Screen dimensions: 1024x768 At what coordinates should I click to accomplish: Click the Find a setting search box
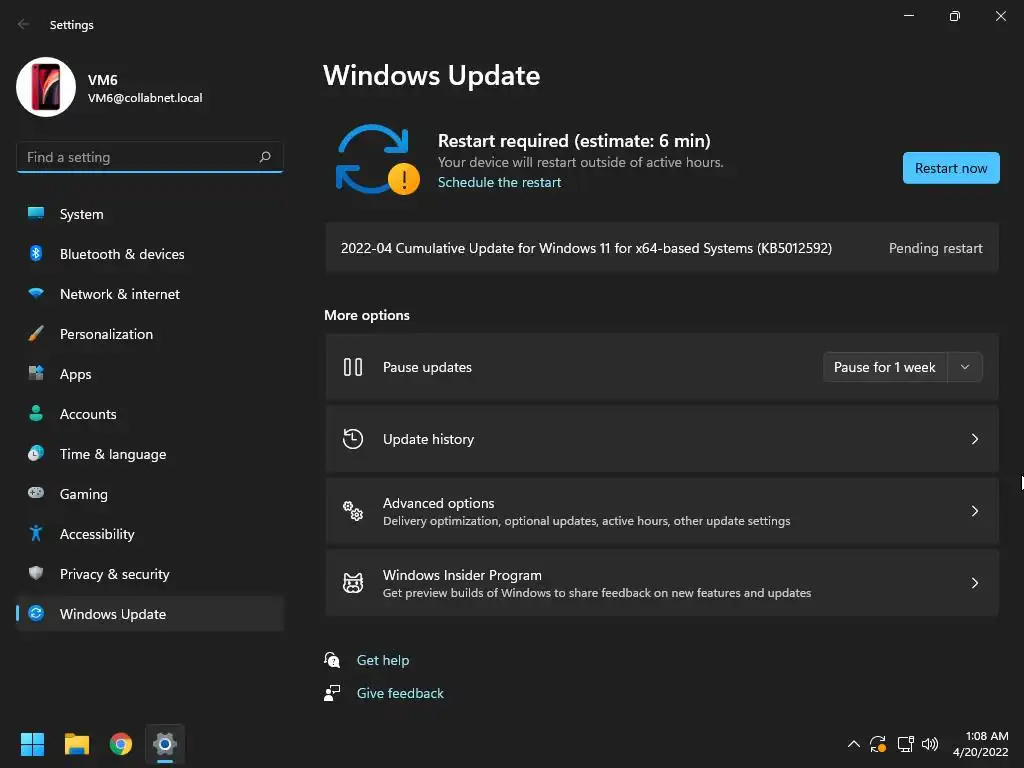150,157
